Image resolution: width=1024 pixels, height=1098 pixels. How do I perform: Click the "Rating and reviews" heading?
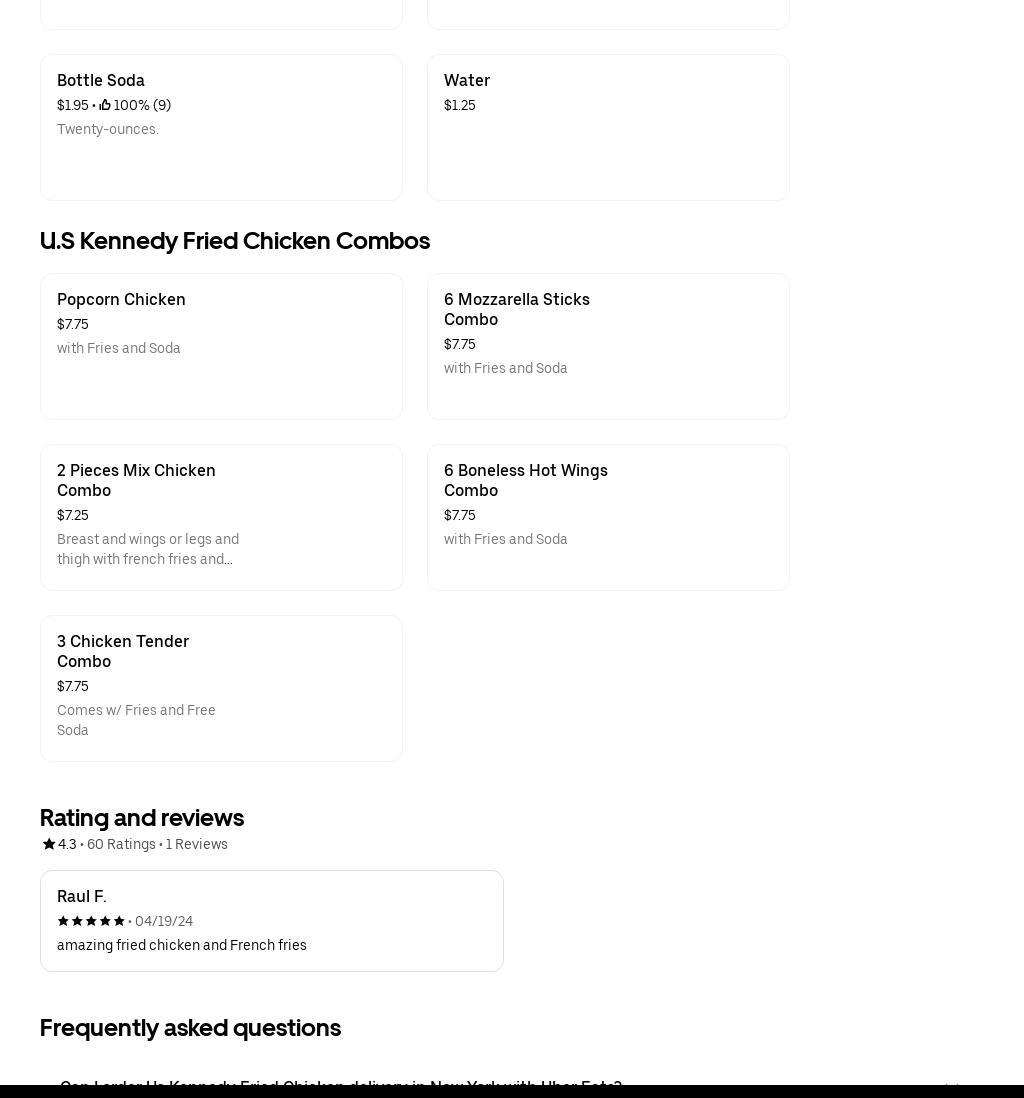(x=142, y=818)
